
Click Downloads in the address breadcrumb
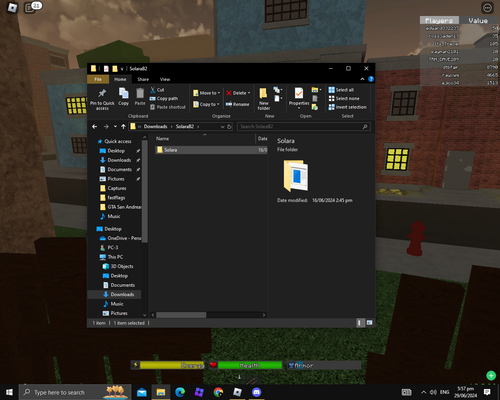[x=155, y=127]
